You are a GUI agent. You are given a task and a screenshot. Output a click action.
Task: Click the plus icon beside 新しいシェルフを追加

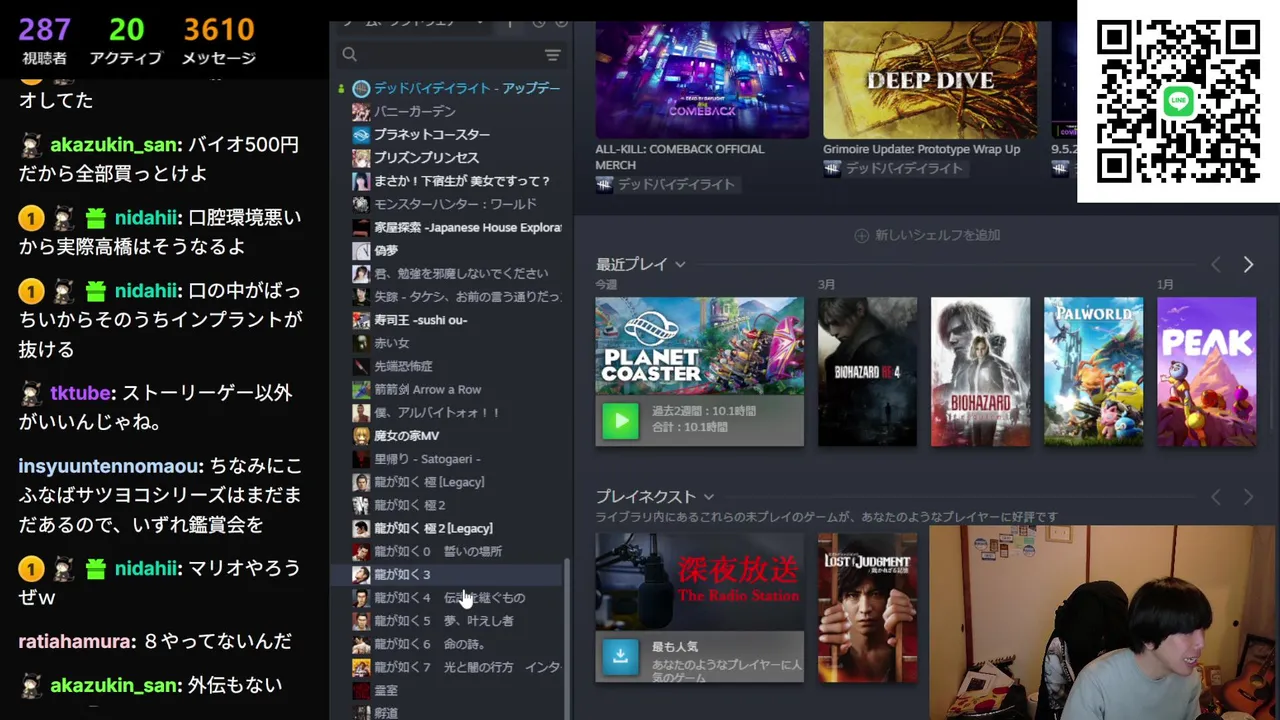tap(861, 235)
